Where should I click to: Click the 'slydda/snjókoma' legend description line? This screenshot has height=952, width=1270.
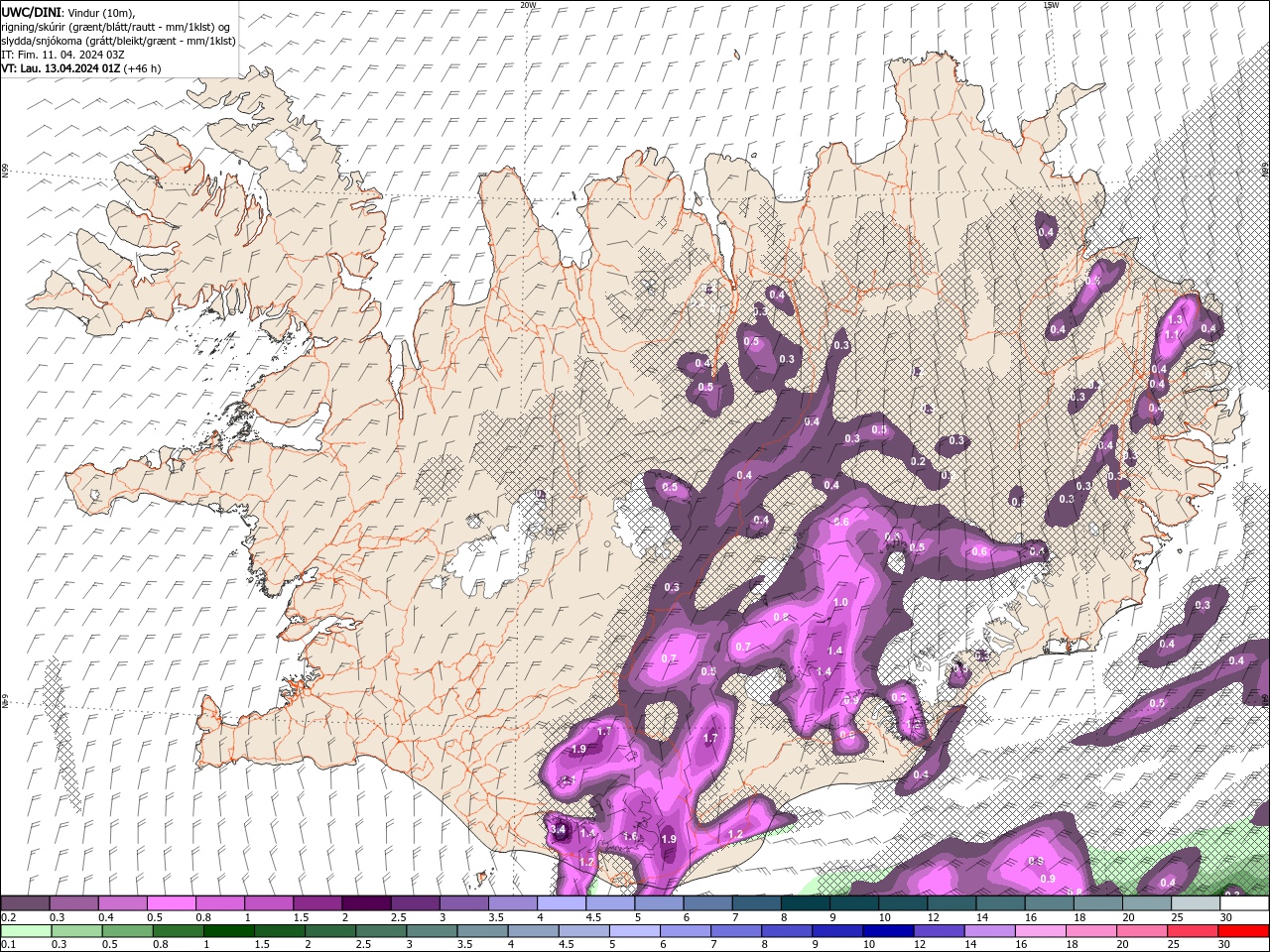pyautogui.click(x=118, y=41)
